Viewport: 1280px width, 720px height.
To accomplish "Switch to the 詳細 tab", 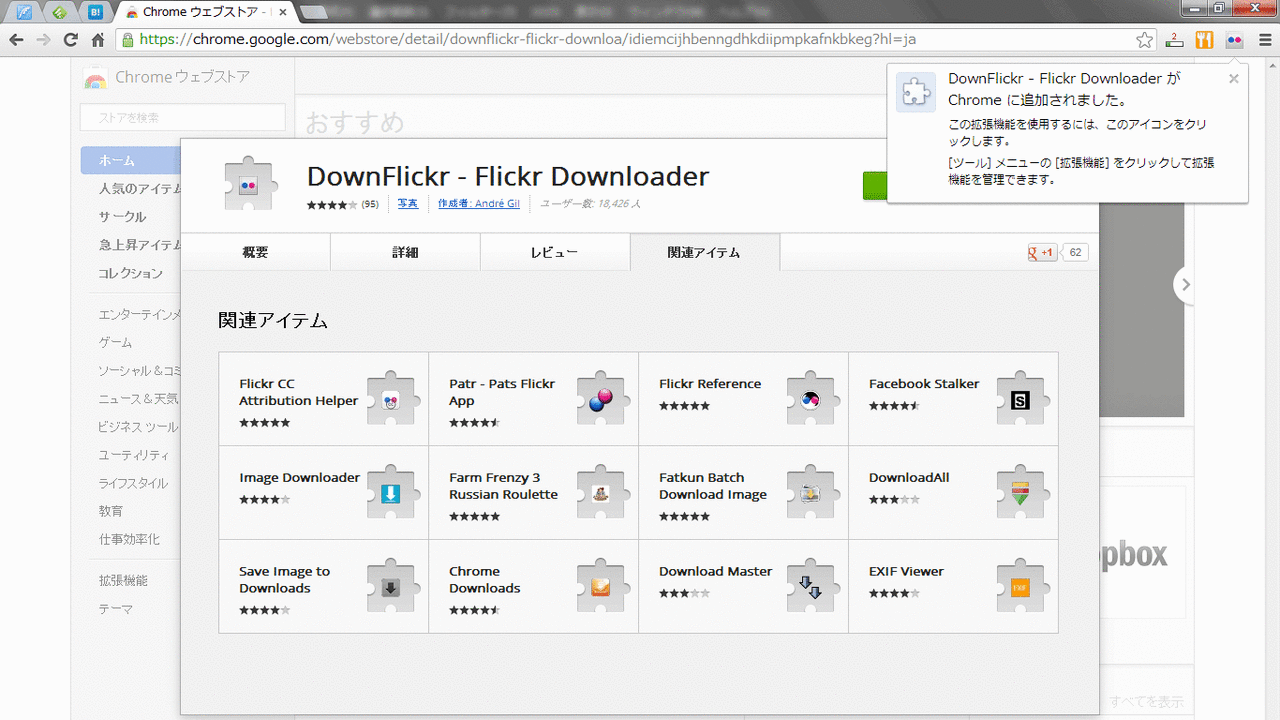I will point(405,252).
